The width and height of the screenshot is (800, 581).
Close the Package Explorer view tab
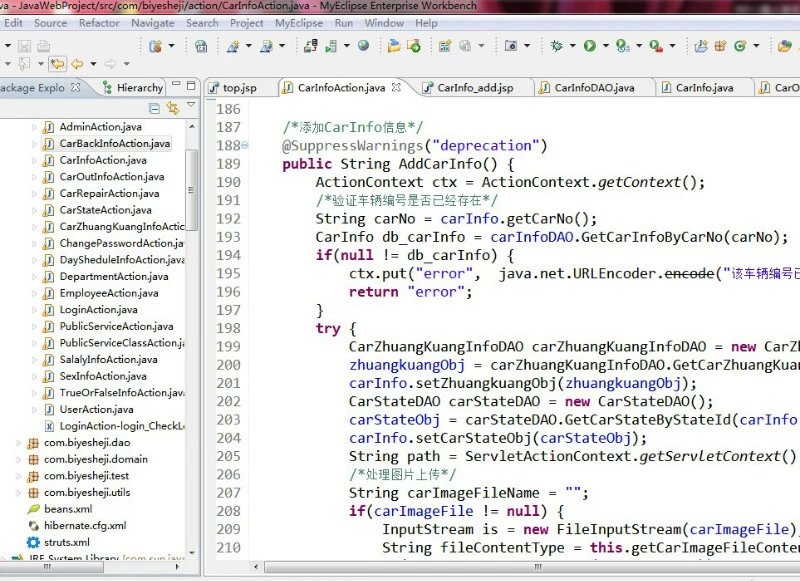pos(76,87)
